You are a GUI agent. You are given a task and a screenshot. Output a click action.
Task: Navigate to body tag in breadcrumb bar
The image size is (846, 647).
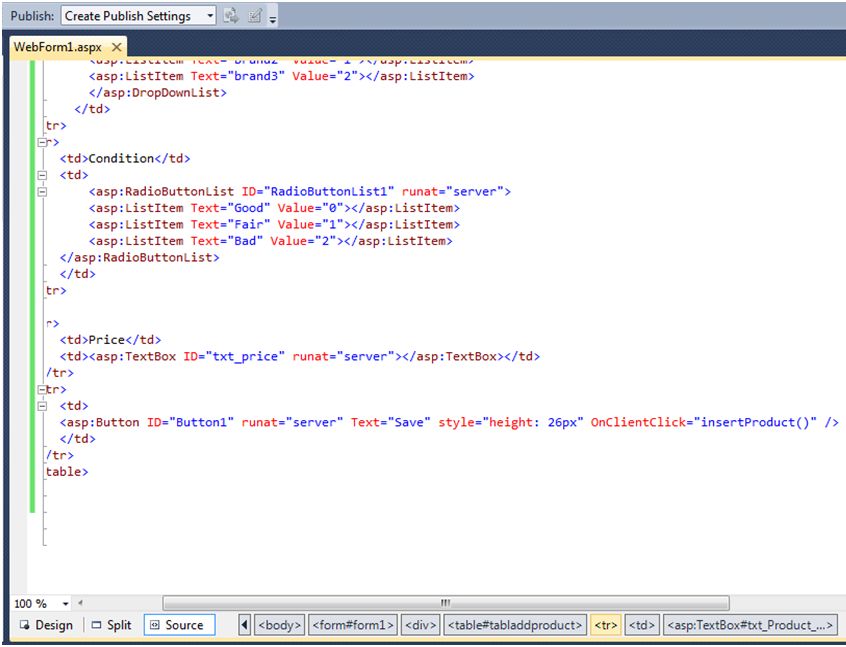[279, 624]
